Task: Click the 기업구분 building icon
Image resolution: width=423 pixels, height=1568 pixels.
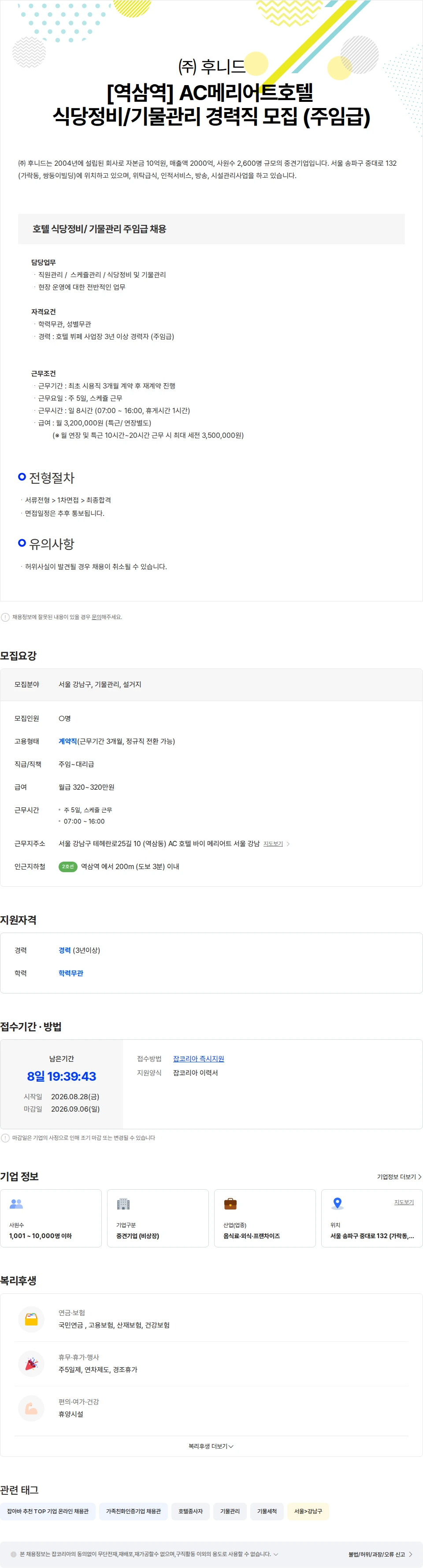Action: 123,1203
